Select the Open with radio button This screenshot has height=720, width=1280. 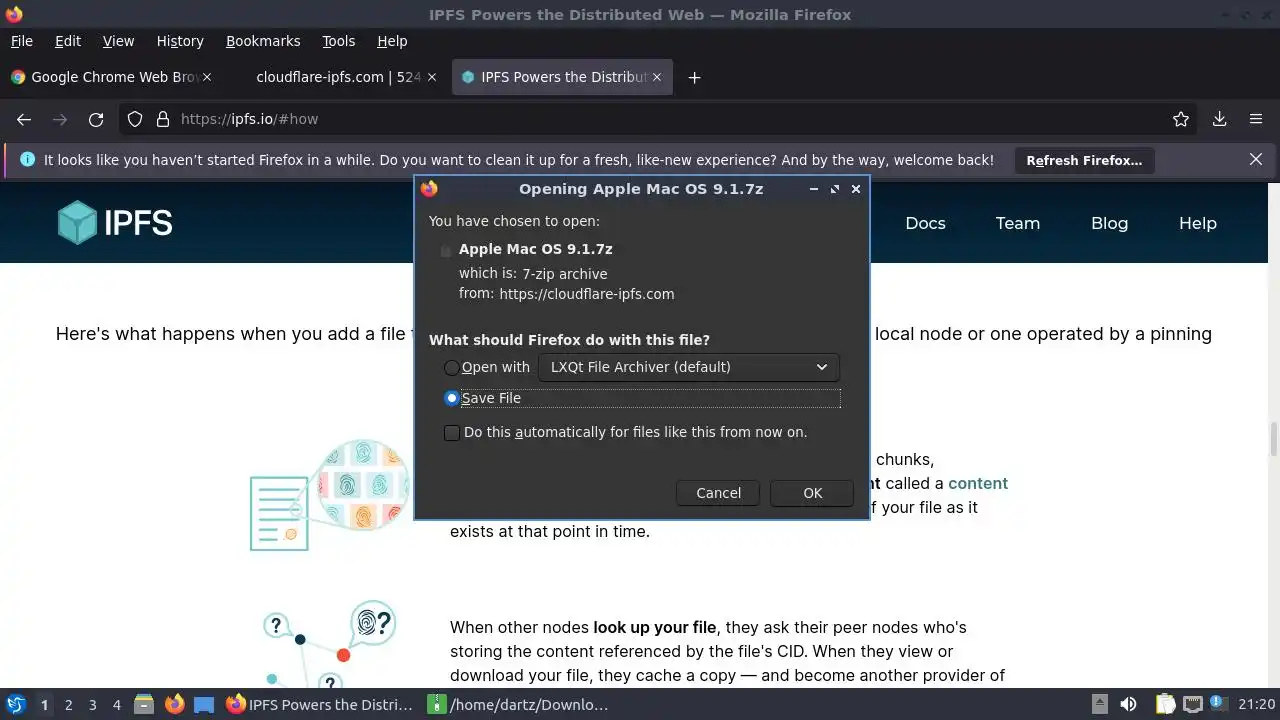452,368
